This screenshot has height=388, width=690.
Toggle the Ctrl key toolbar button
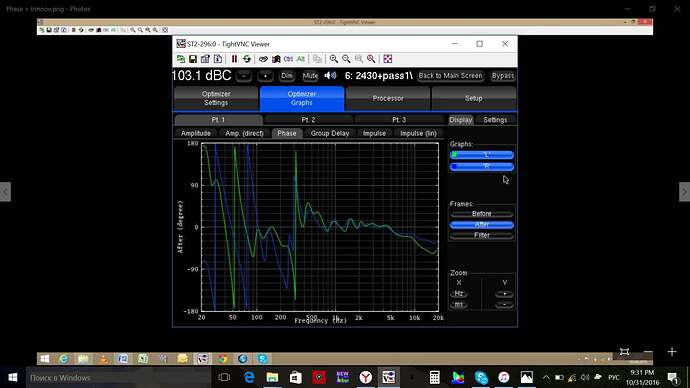pyautogui.click(x=288, y=59)
